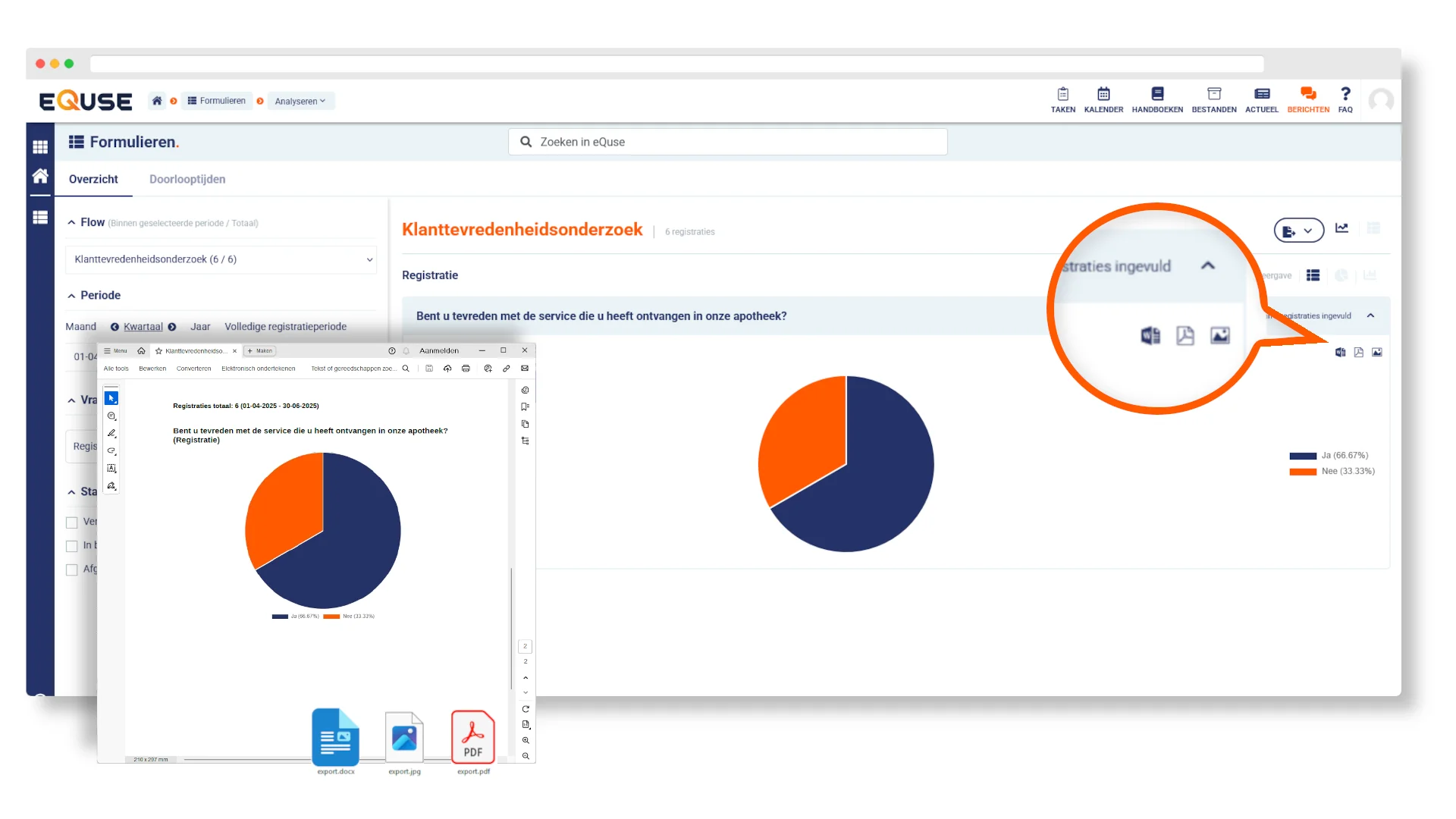Select the list view icon beside Weergave

coord(1313,275)
